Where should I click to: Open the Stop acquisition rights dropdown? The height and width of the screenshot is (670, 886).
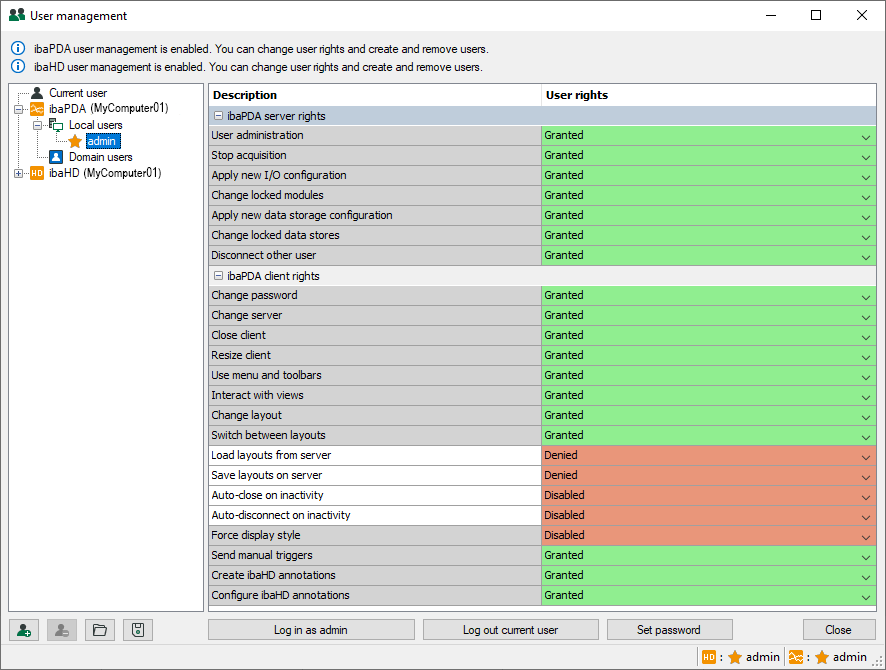(865, 156)
